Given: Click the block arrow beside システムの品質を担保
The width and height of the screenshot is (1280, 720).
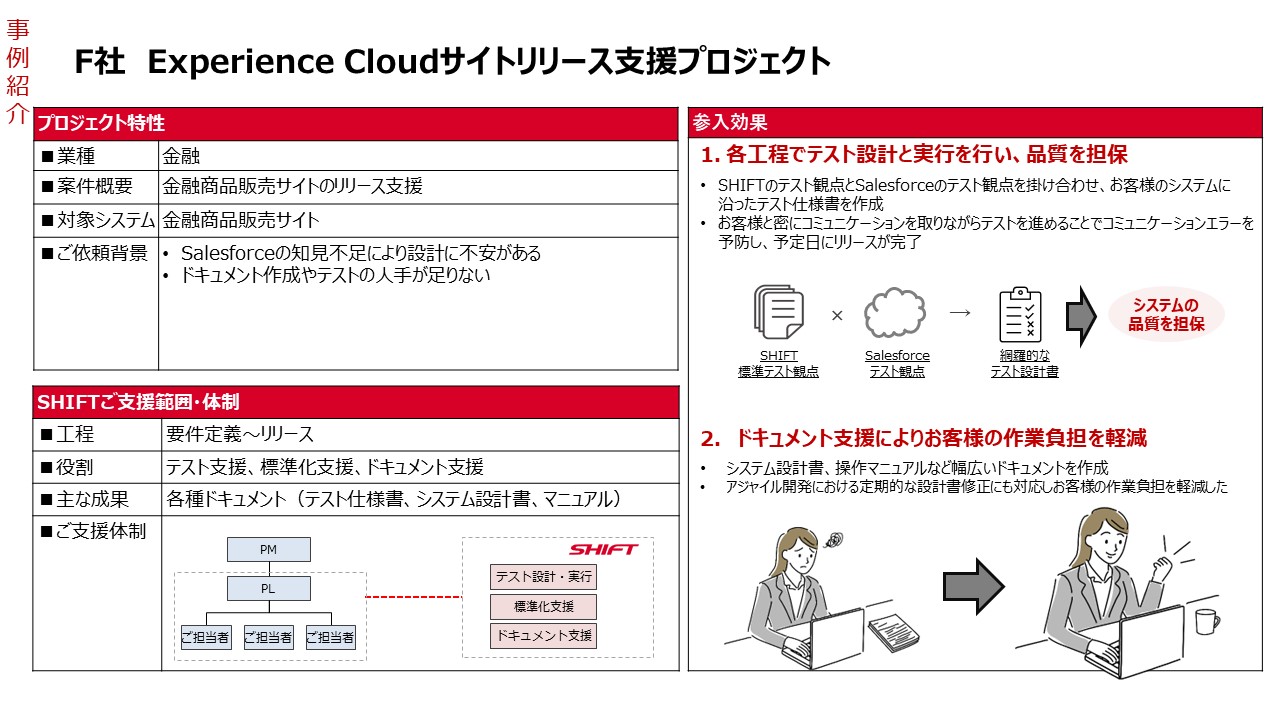Looking at the screenshot, I should [1081, 314].
